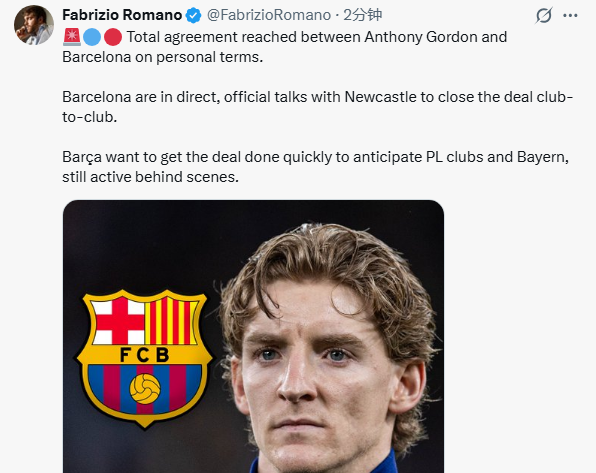596x473 pixels.
Task: Click the paragraph mentioning PL clubs and Bayern
Action: (x=315, y=167)
